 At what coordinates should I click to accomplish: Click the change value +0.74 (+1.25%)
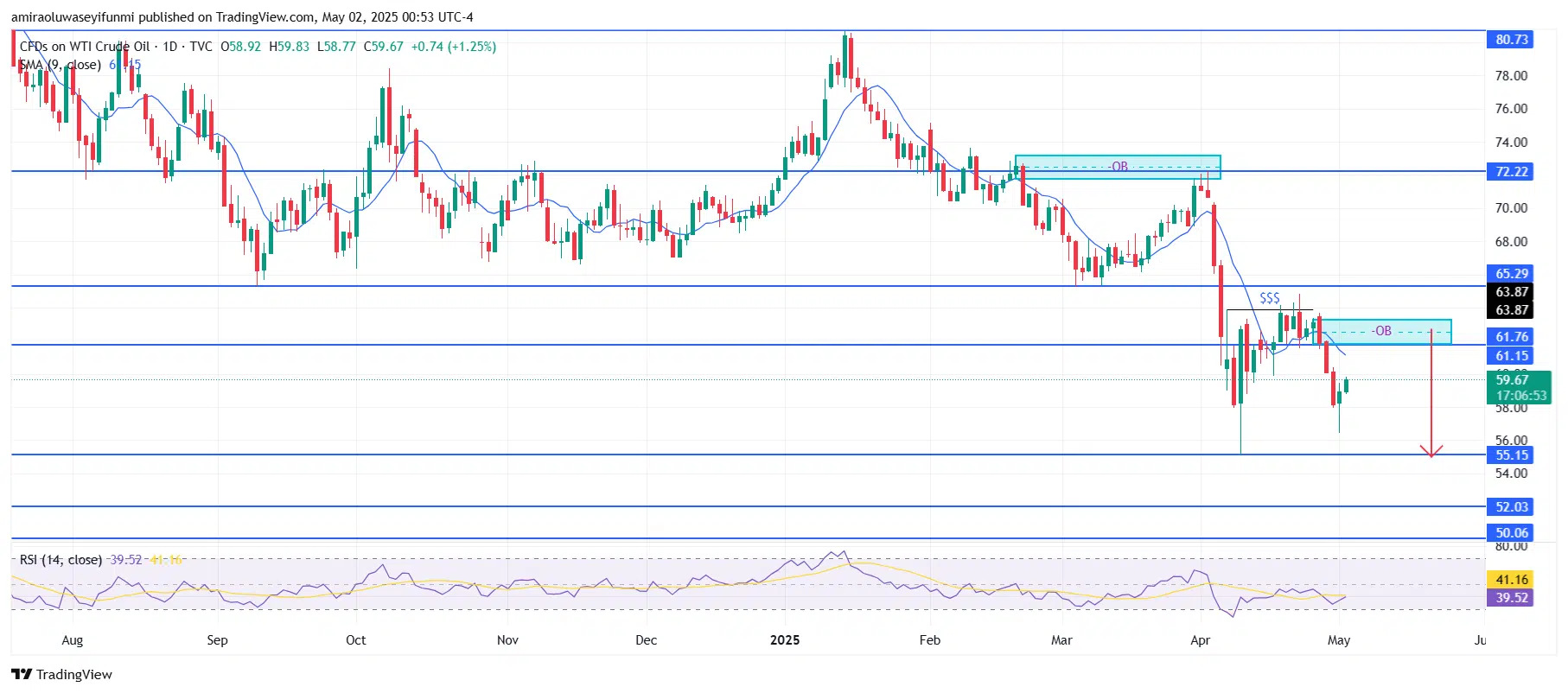click(x=454, y=47)
